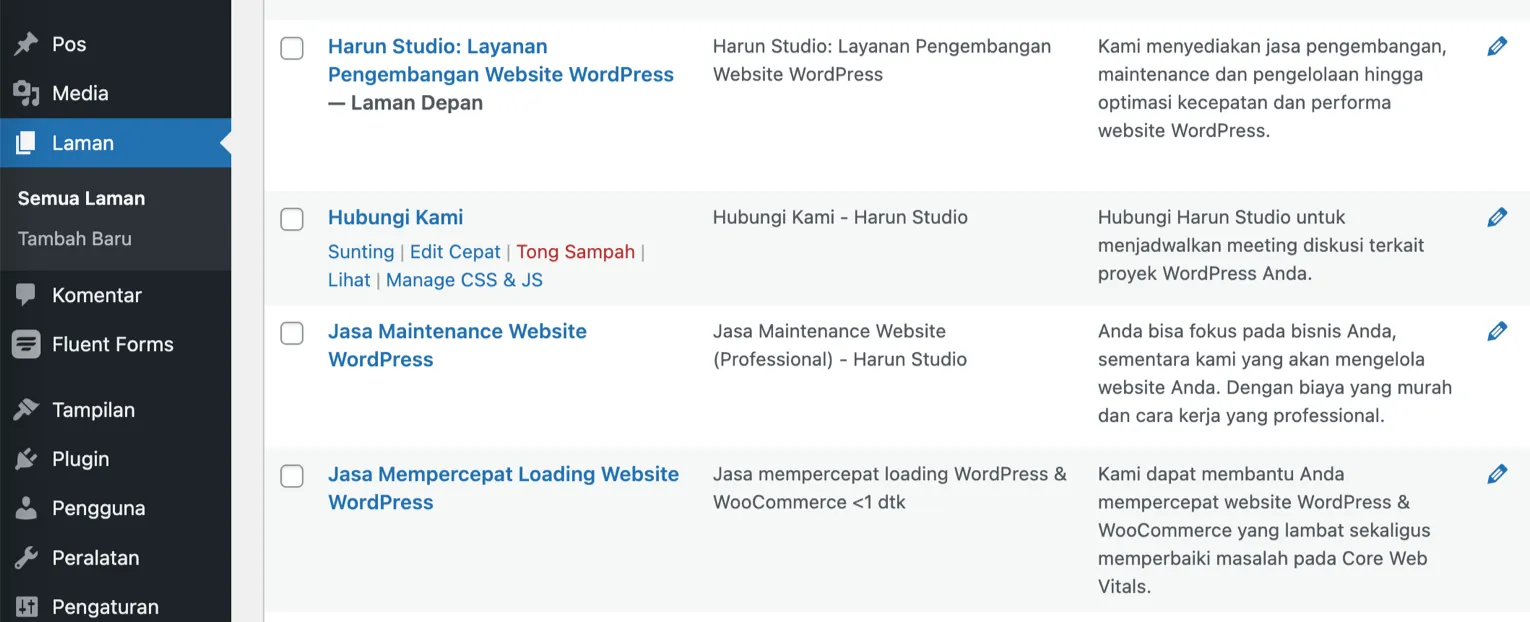Open the Pengguna menu
The height and width of the screenshot is (622, 1530).
[116, 508]
